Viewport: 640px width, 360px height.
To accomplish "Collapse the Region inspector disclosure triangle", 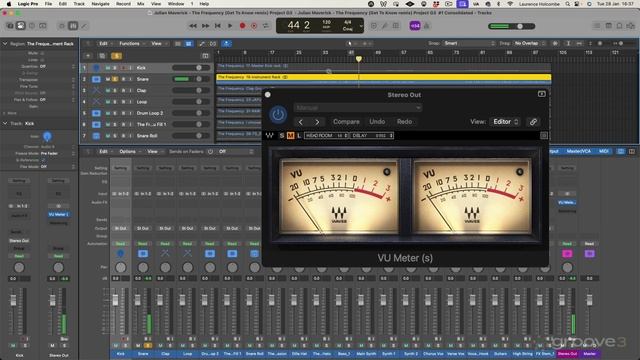I will coord(5,43).
